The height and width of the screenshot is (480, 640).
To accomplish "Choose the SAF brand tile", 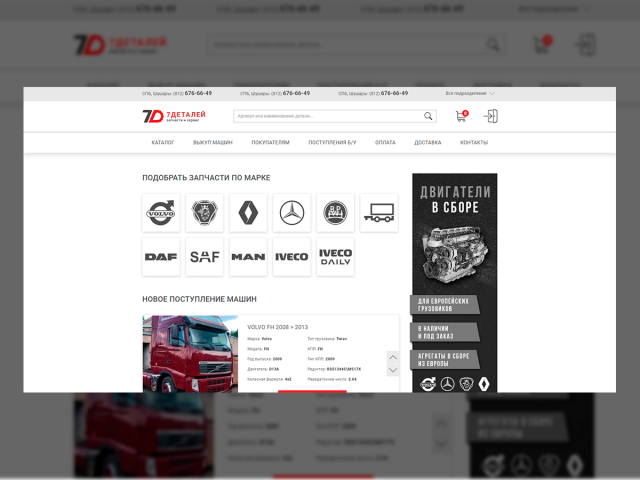I will pyautogui.click(x=204, y=257).
